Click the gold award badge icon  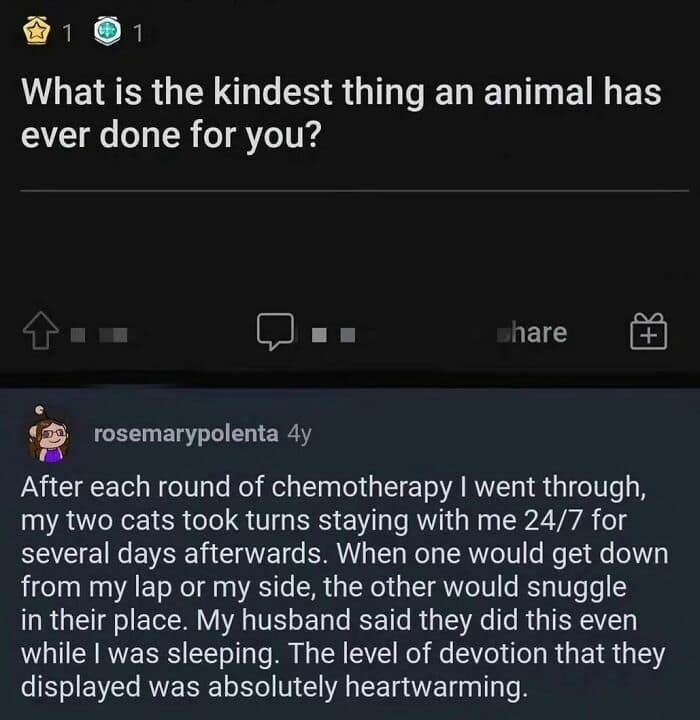(x=36, y=33)
